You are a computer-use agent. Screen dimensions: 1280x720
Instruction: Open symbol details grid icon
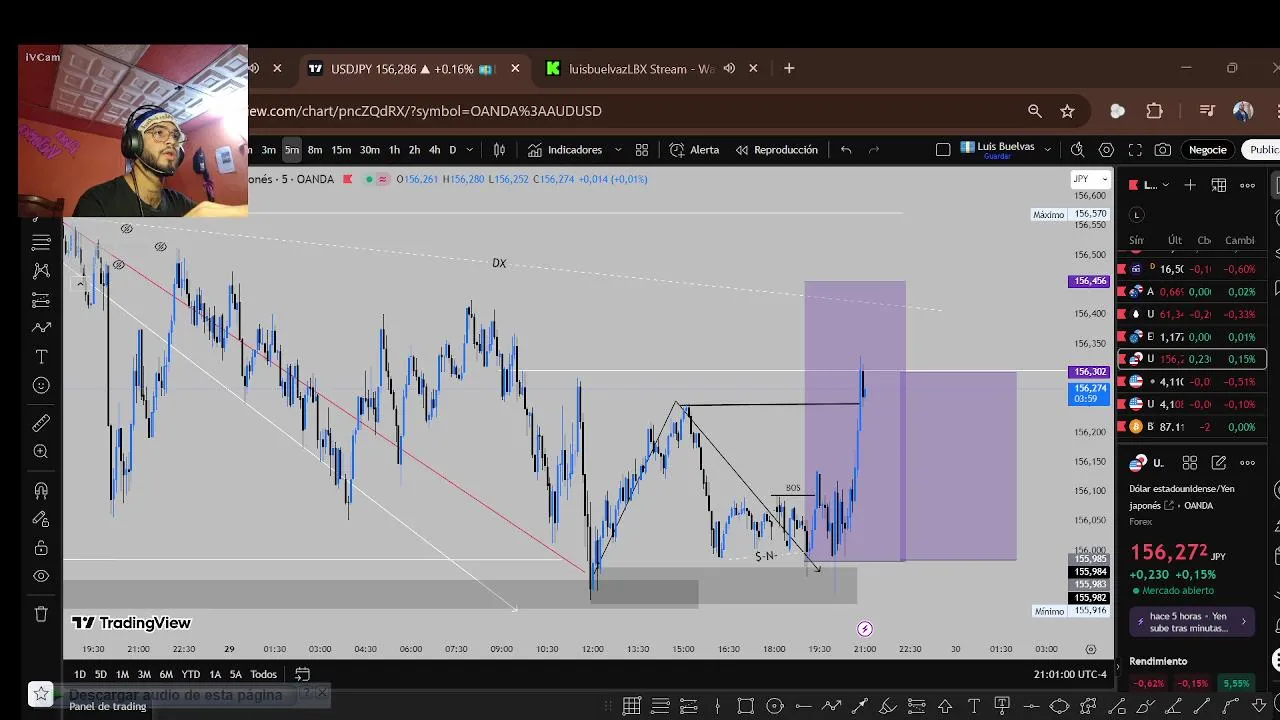tap(1190, 463)
